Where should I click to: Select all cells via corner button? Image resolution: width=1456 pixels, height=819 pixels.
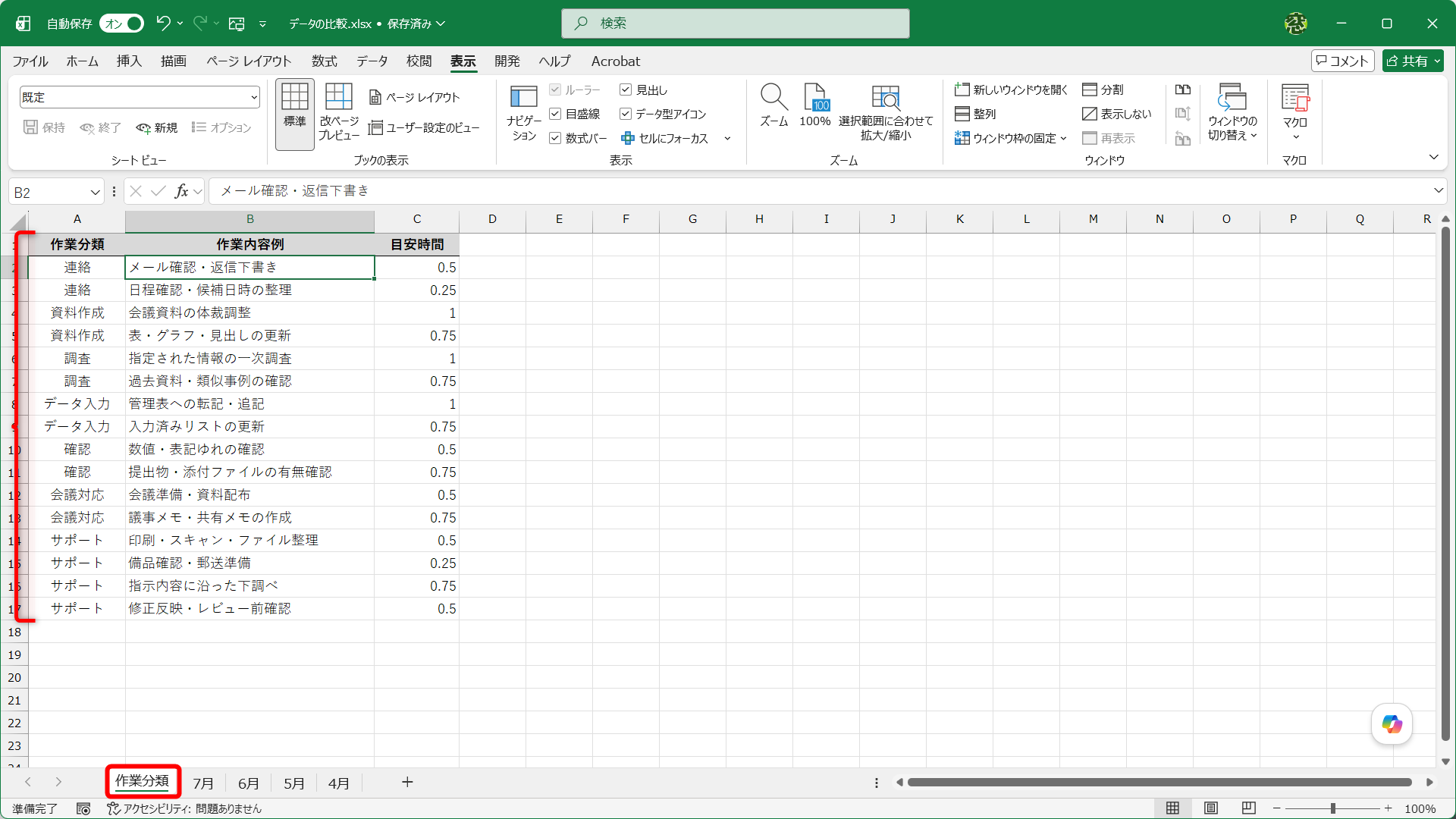coord(19,221)
